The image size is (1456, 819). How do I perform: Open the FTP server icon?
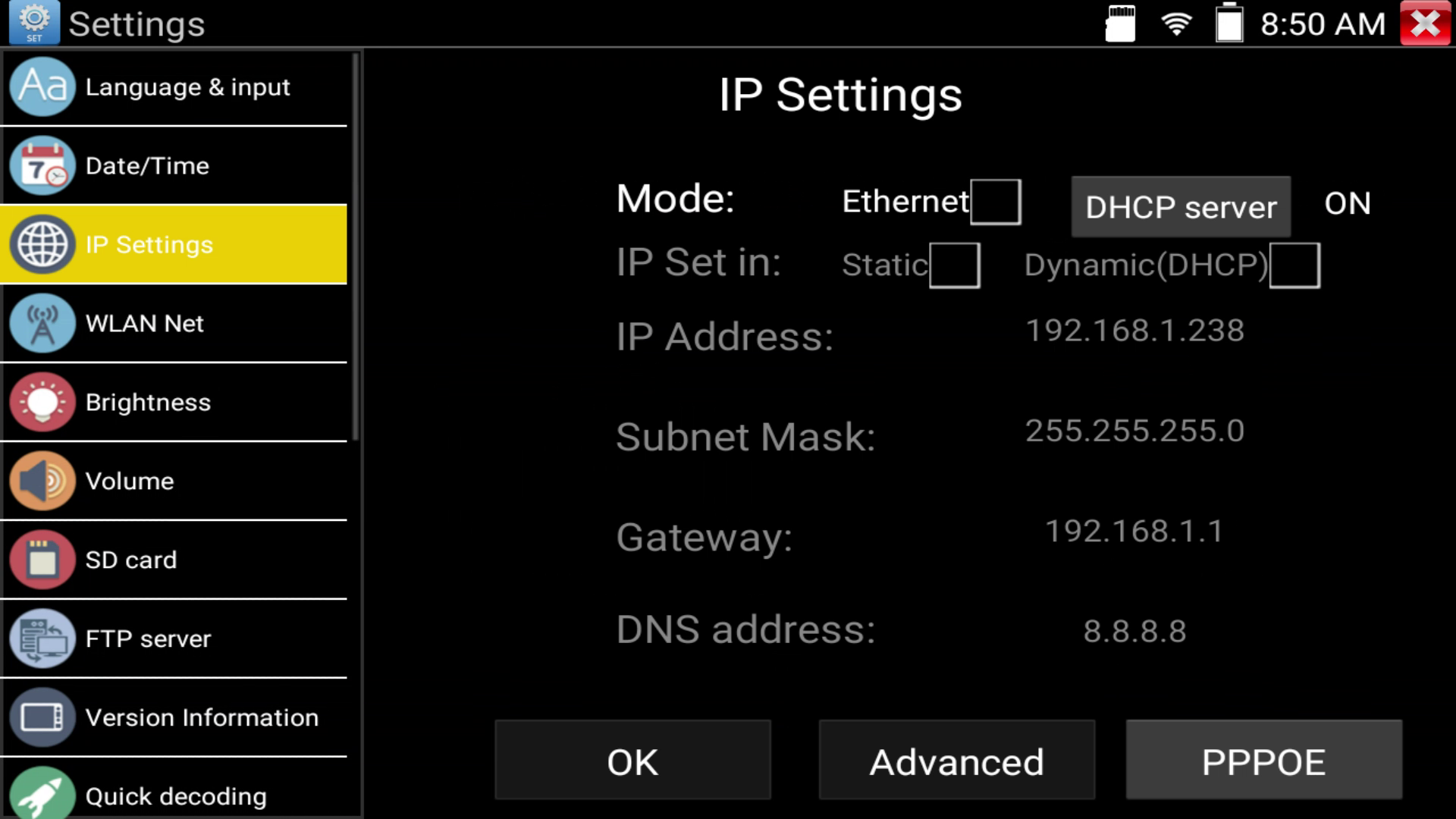coord(42,639)
